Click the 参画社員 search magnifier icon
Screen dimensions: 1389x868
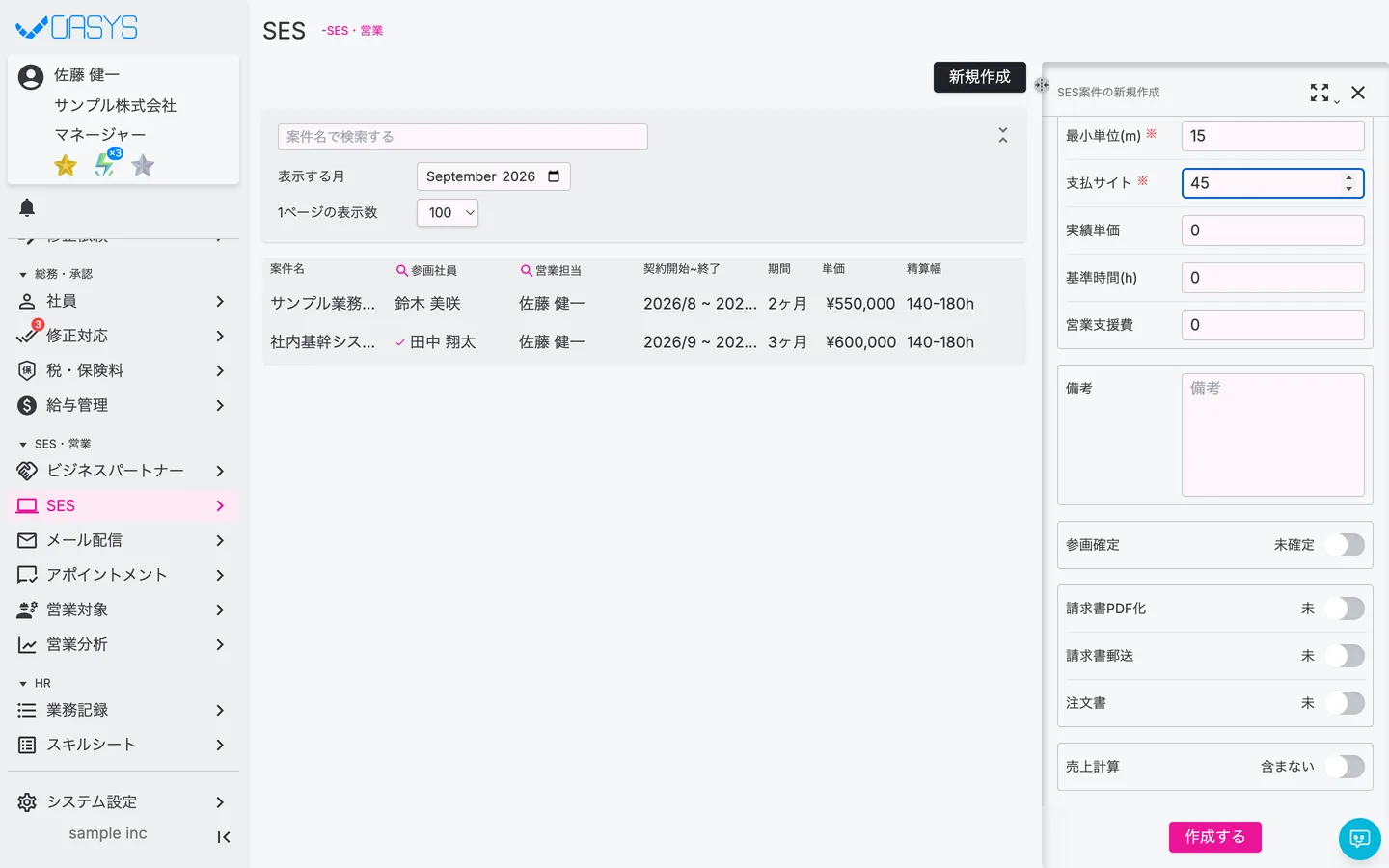(402, 271)
